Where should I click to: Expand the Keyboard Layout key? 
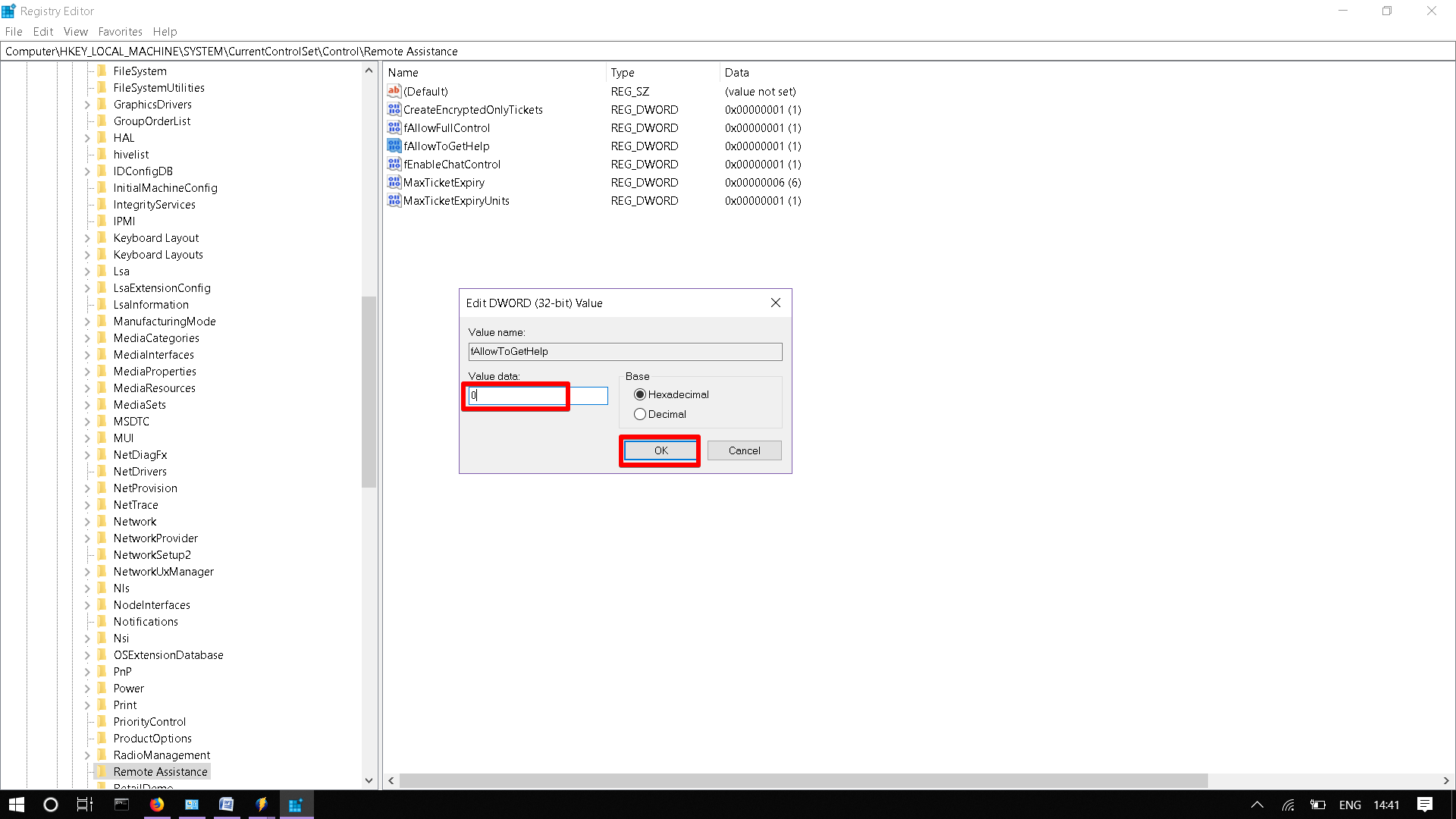point(87,238)
